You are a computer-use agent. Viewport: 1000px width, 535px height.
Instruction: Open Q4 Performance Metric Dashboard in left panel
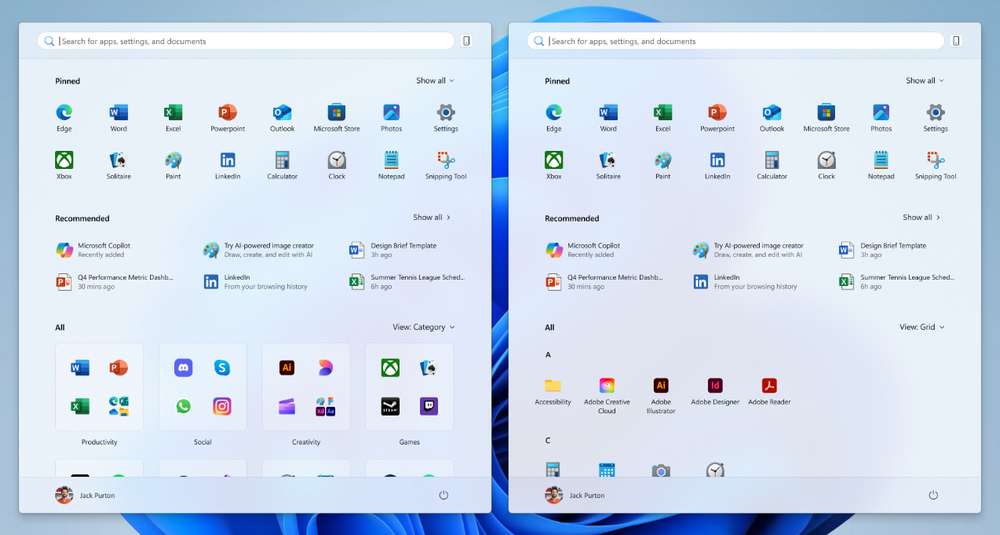(x=114, y=281)
